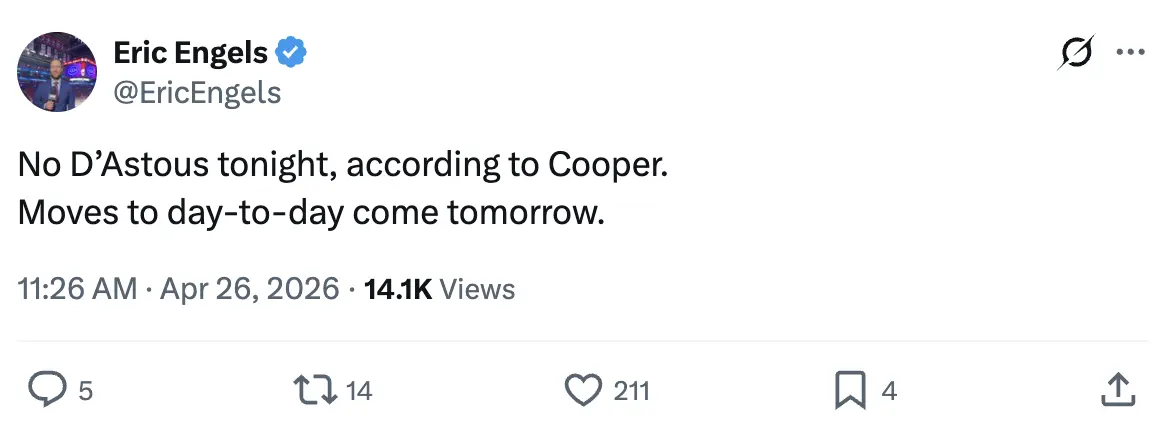Click the repost count of 14
This screenshot has height=435, width=1163.
pos(359,391)
